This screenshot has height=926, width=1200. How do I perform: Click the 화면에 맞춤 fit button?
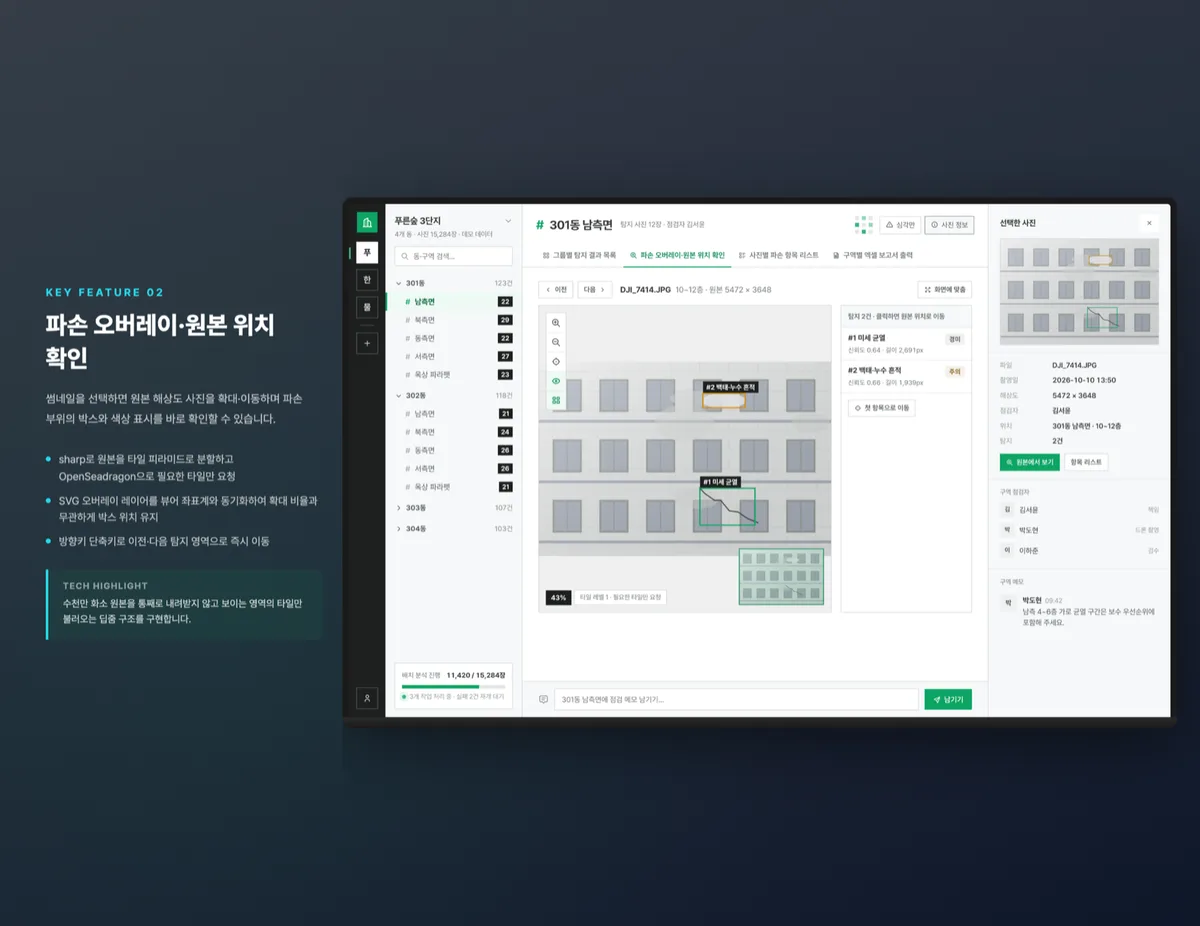click(x=945, y=290)
